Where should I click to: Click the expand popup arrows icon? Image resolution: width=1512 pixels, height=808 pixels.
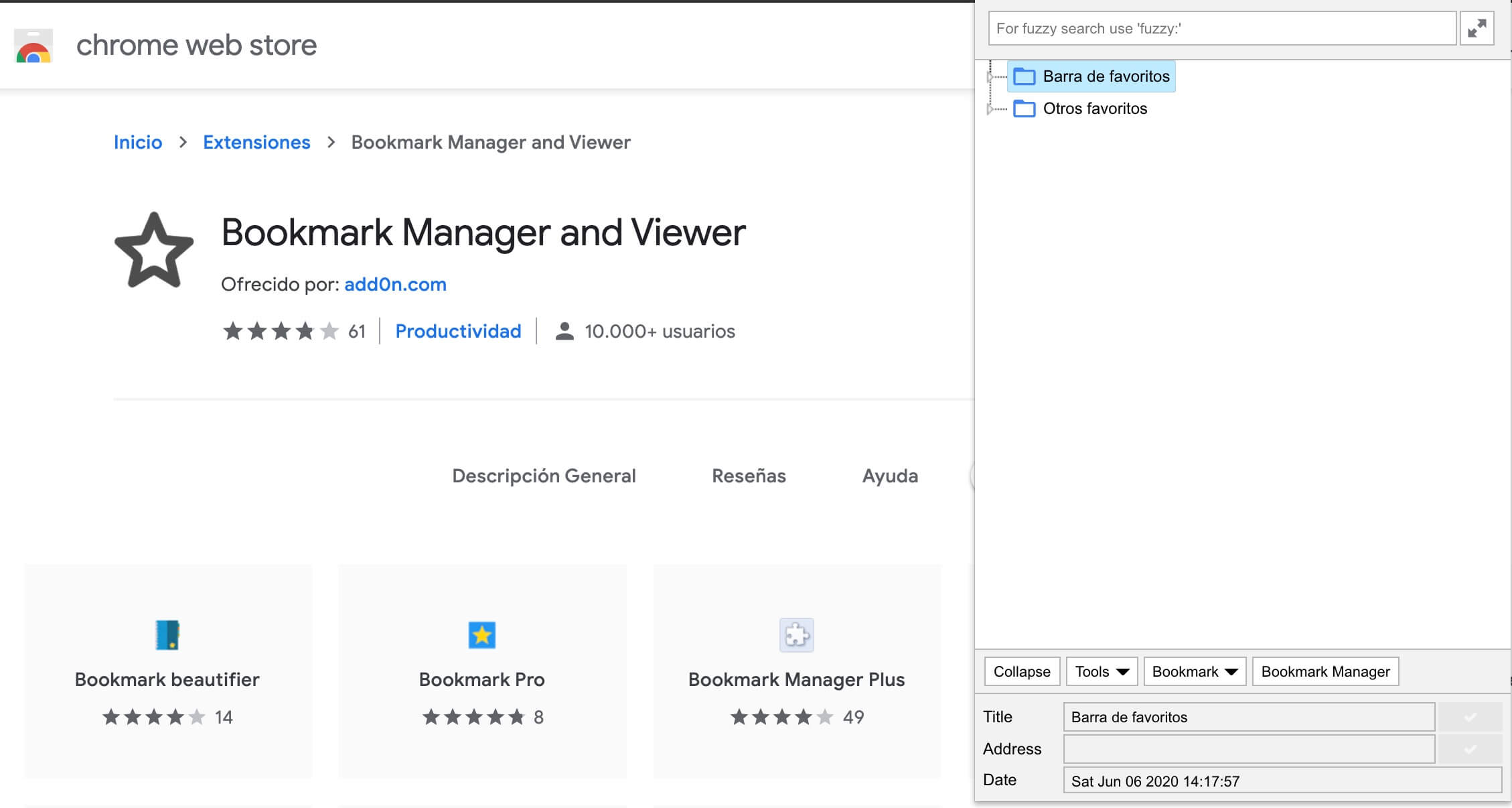tap(1477, 28)
